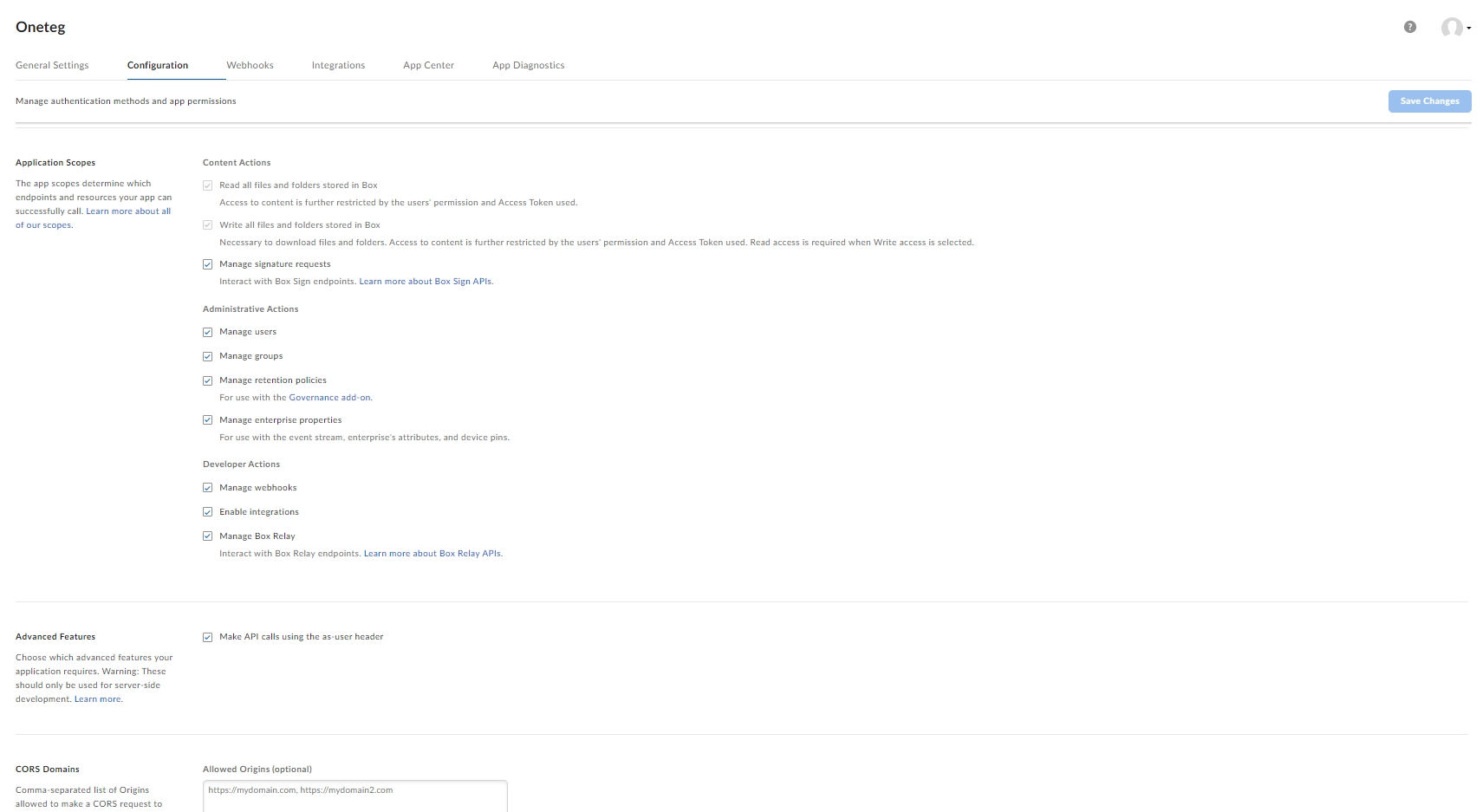The height and width of the screenshot is (812, 1483).
Task: Toggle the Manage webhooks checkbox
Action: pyautogui.click(x=208, y=488)
